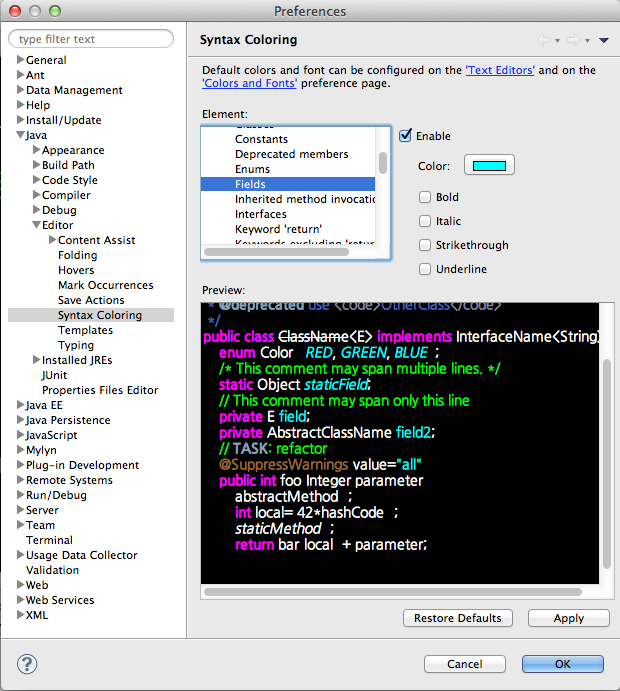
Task: Click the back navigation arrow icon
Action: point(544,40)
